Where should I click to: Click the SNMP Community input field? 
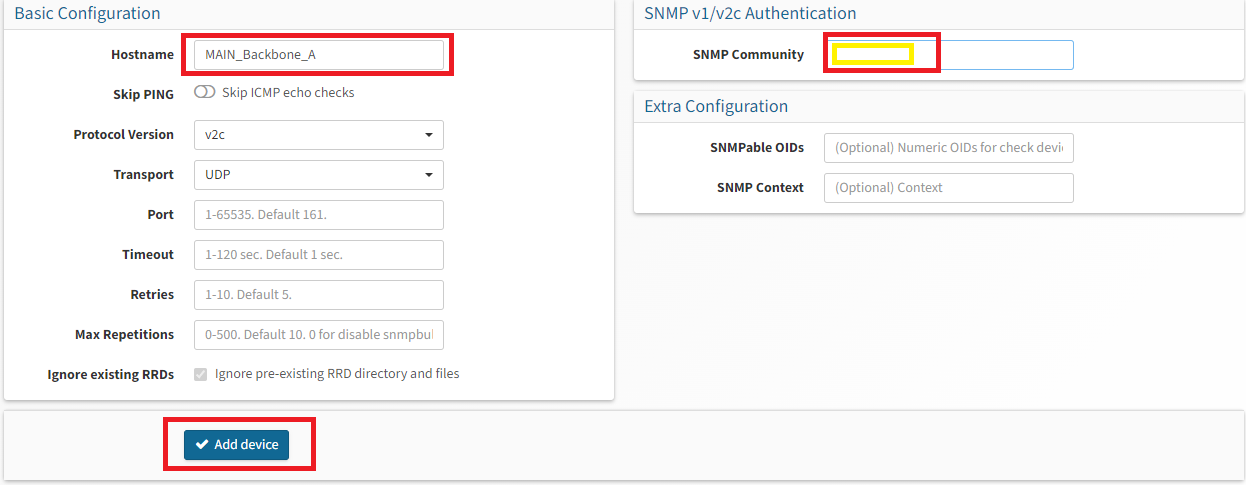coord(949,55)
